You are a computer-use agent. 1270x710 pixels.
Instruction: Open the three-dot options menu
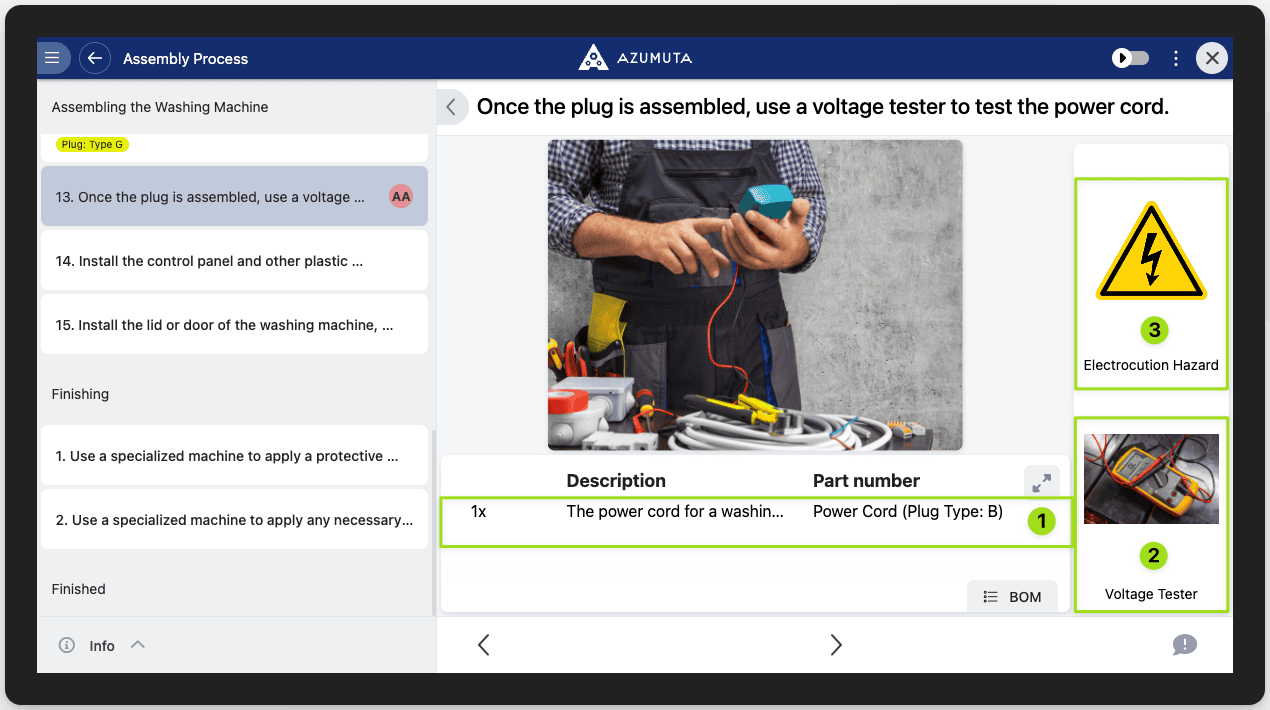click(x=1176, y=58)
